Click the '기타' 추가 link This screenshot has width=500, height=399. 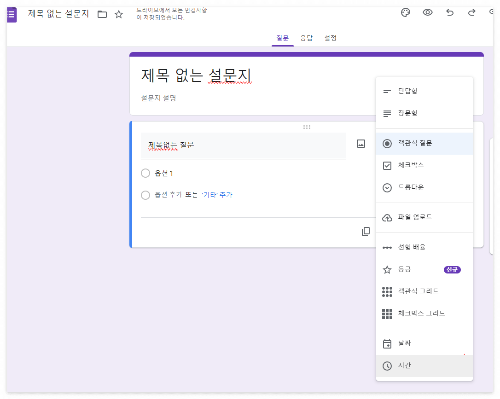pos(217,195)
